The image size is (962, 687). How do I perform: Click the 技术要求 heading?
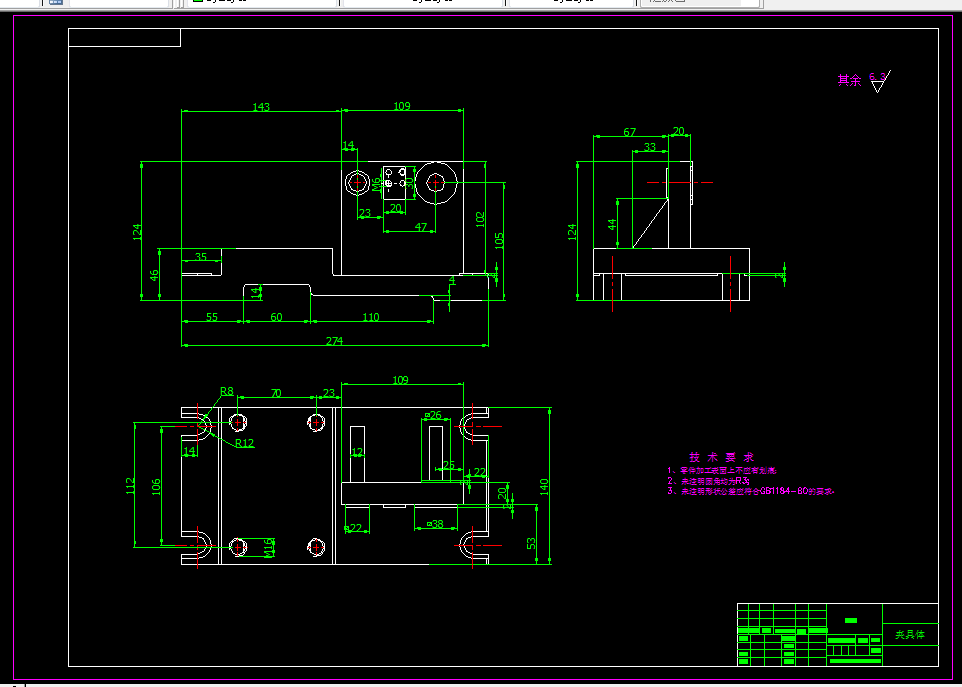click(722, 458)
